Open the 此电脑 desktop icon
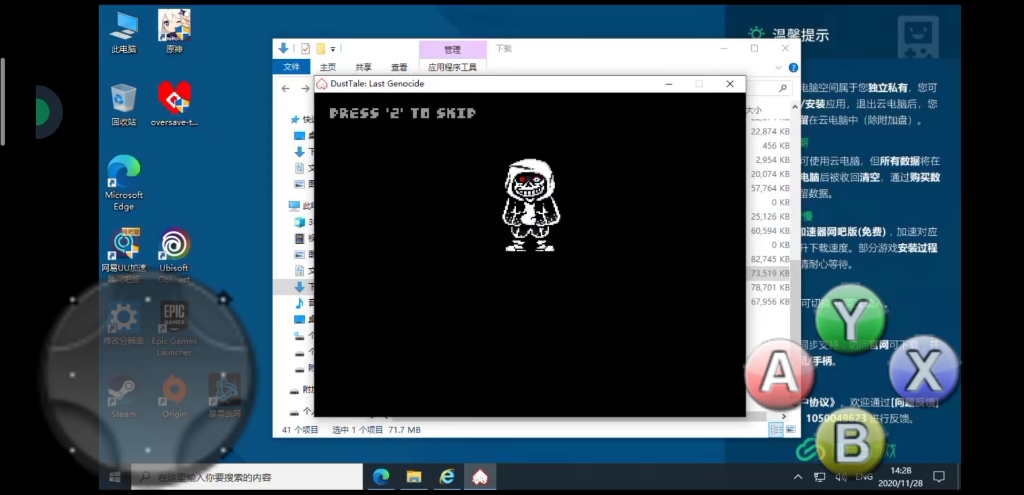 pos(123,31)
